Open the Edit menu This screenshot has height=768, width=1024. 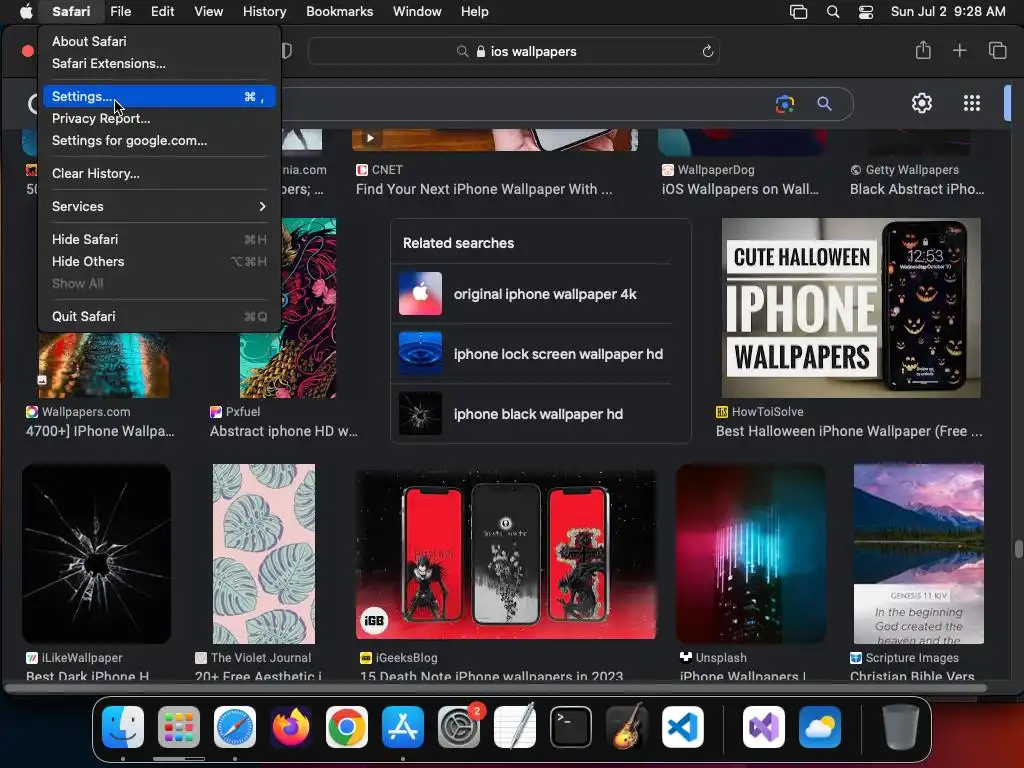click(x=162, y=12)
